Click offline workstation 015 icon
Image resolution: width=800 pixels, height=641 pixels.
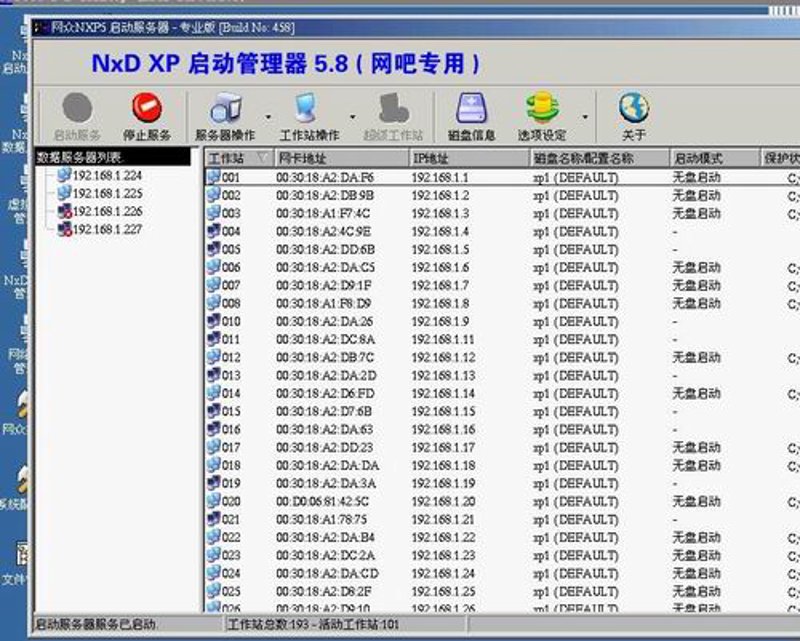click(x=213, y=410)
